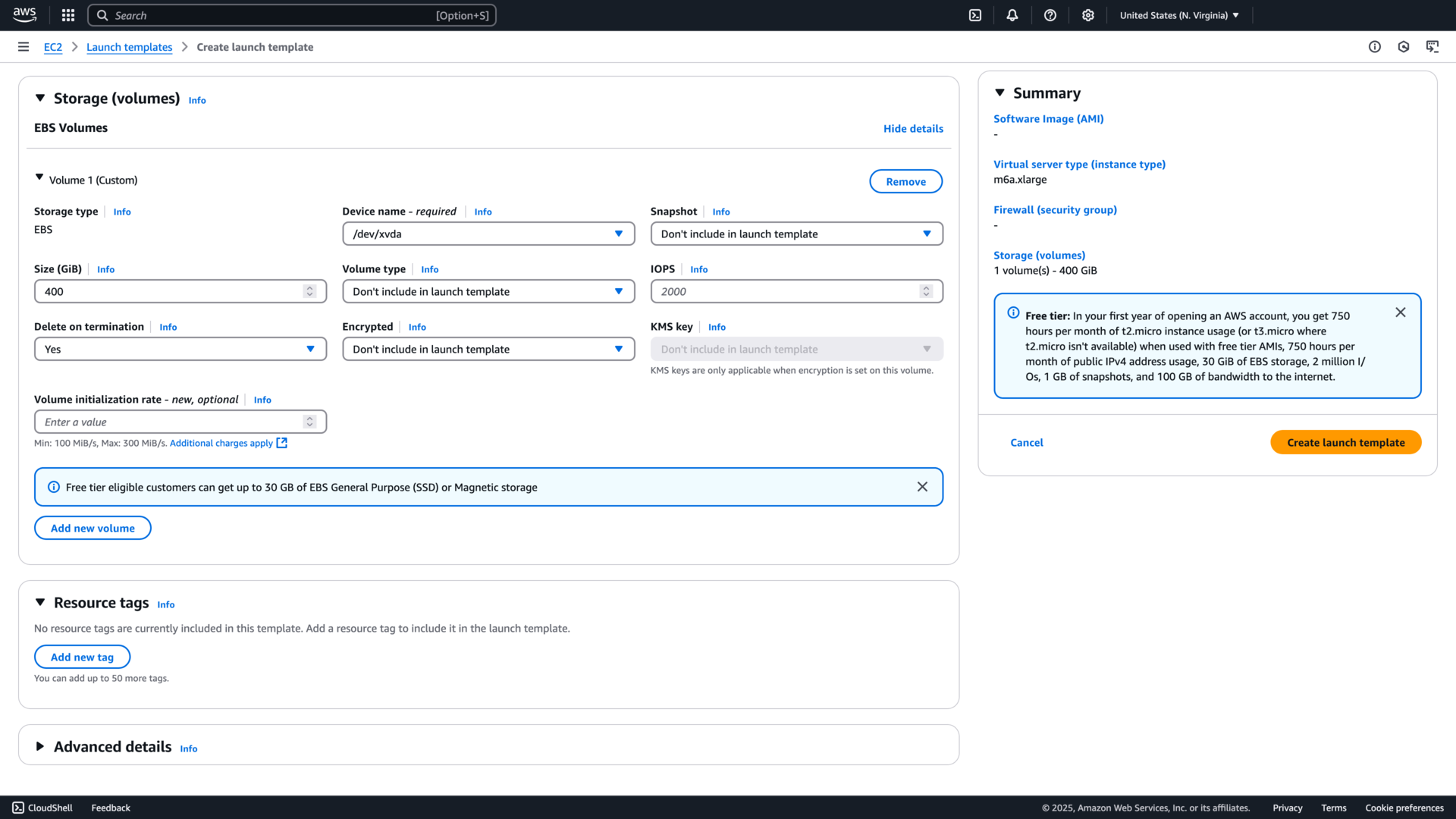Open the services grid menu
The height and width of the screenshot is (819, 1456).
click(68, 15)
